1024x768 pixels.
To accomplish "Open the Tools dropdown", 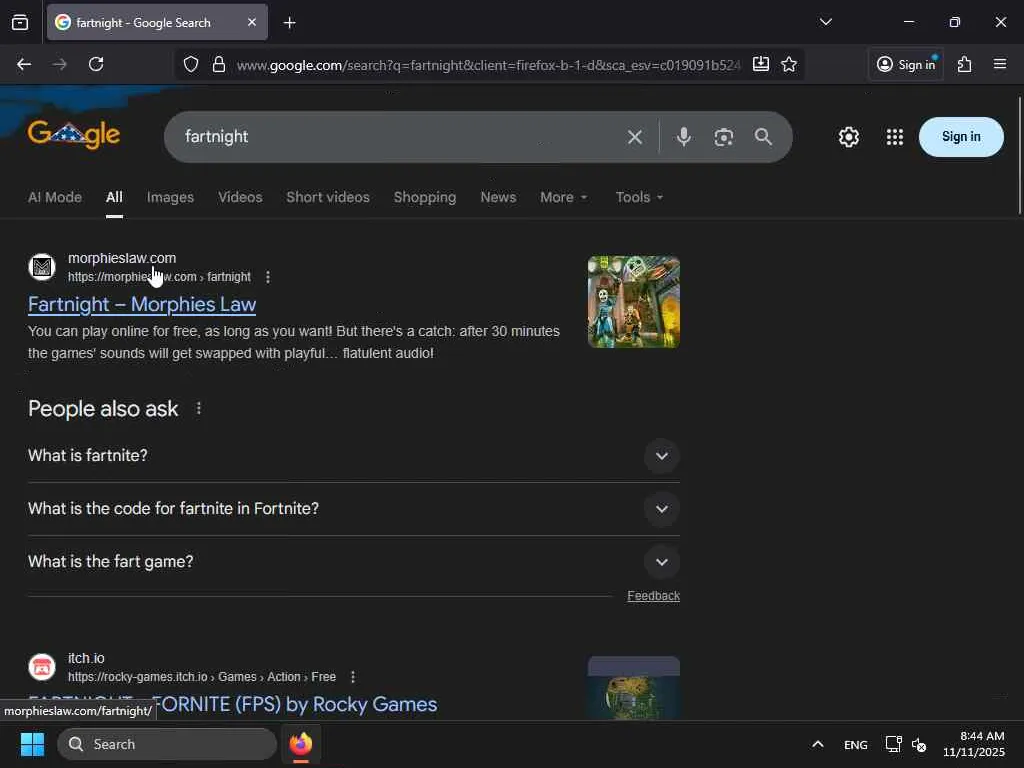I will [639, 197].
